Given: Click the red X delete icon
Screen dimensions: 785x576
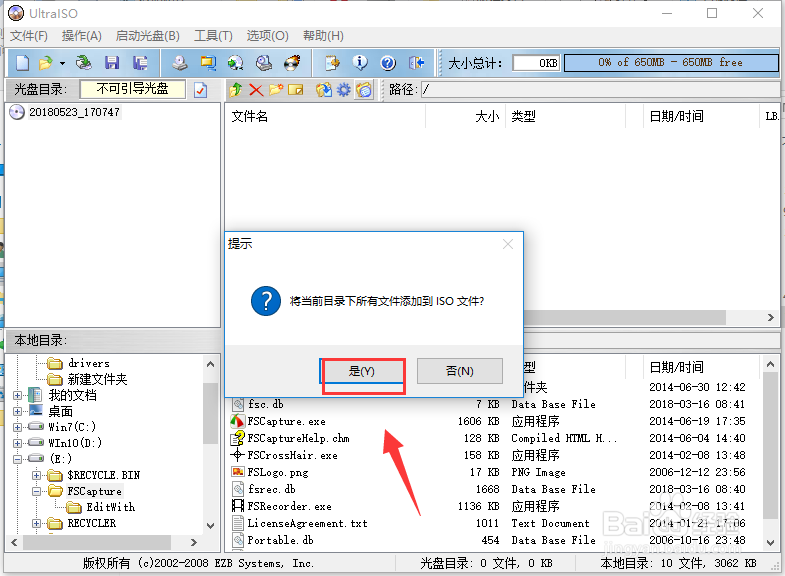Looking at the screenshot, I should pos(256,90).
